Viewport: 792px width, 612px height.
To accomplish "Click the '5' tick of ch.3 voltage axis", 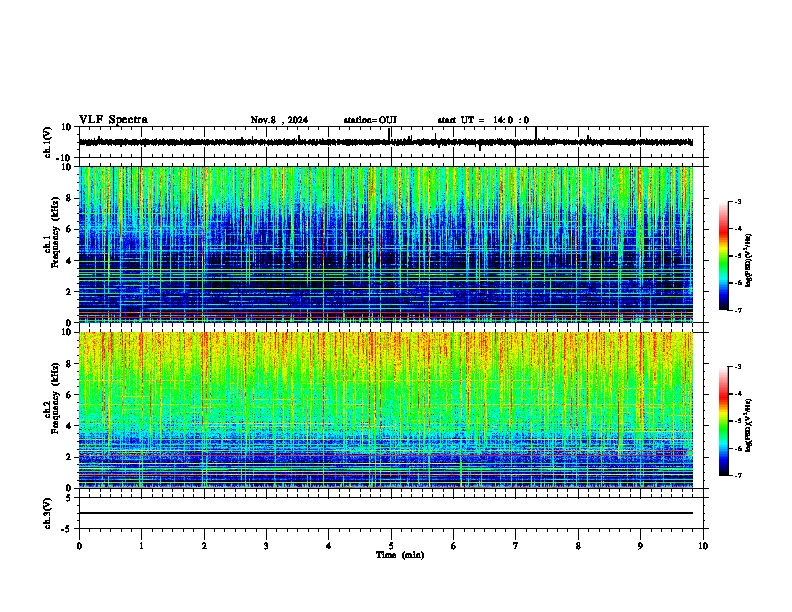I will 69,498.
